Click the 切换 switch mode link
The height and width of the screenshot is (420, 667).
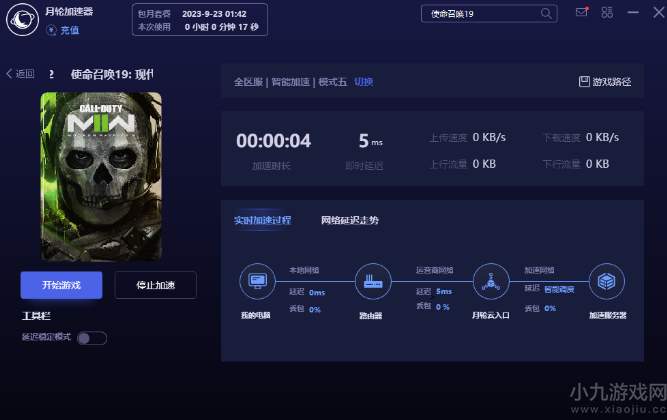point(364,82)
